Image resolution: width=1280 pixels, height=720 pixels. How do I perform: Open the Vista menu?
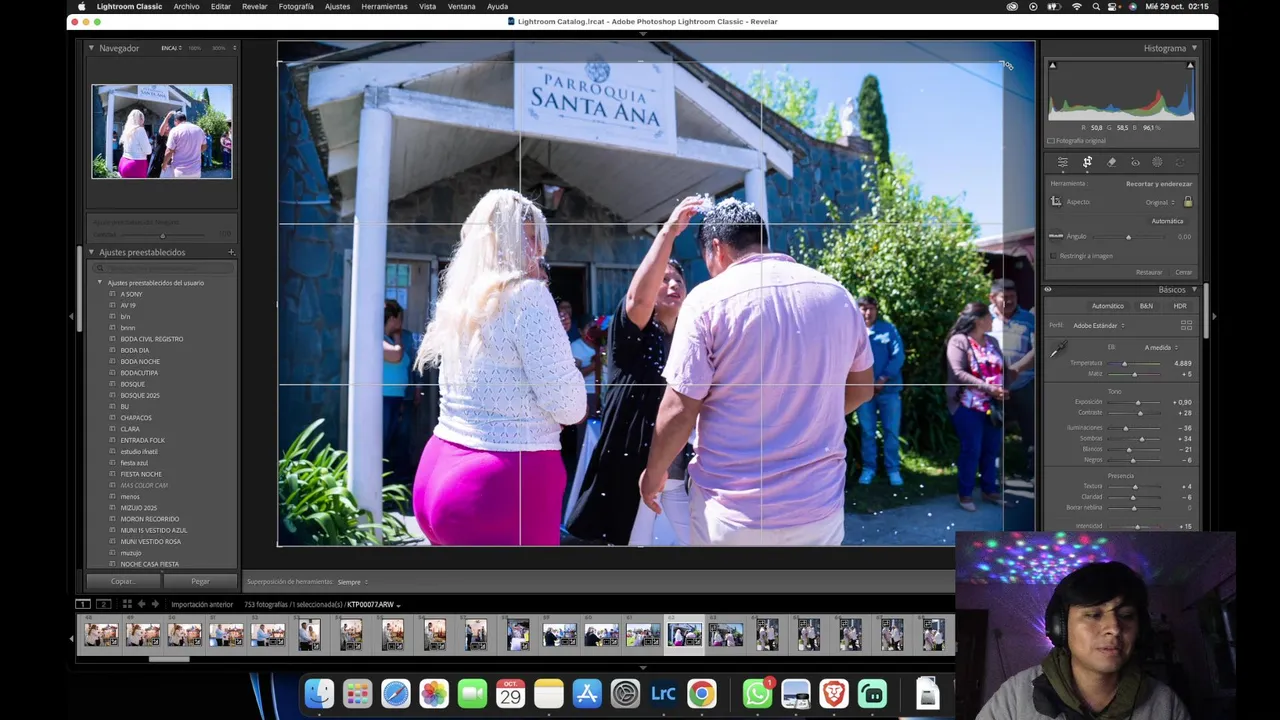[x=428, y=6]
